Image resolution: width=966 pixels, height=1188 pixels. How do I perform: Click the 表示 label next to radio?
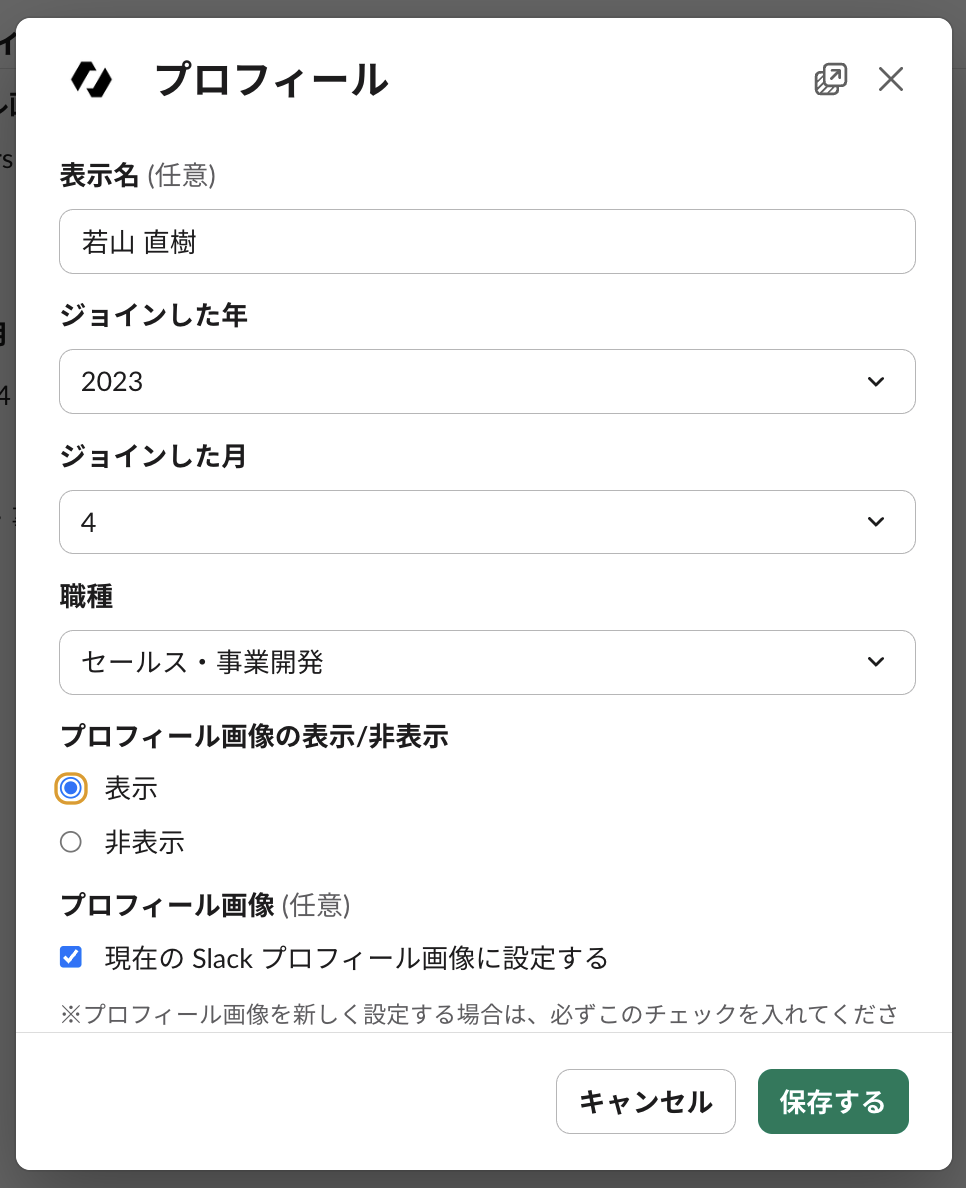pyautogui.click(x=131, y=788)
